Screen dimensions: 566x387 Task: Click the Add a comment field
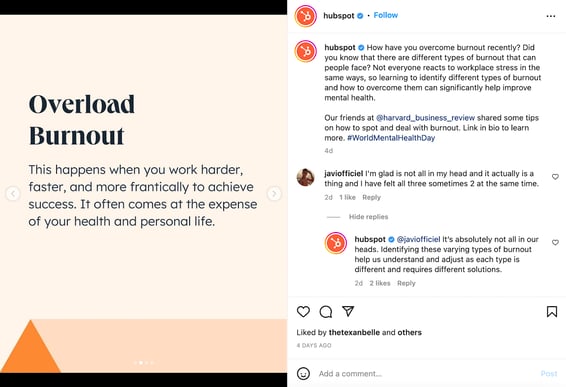point(426,374)
